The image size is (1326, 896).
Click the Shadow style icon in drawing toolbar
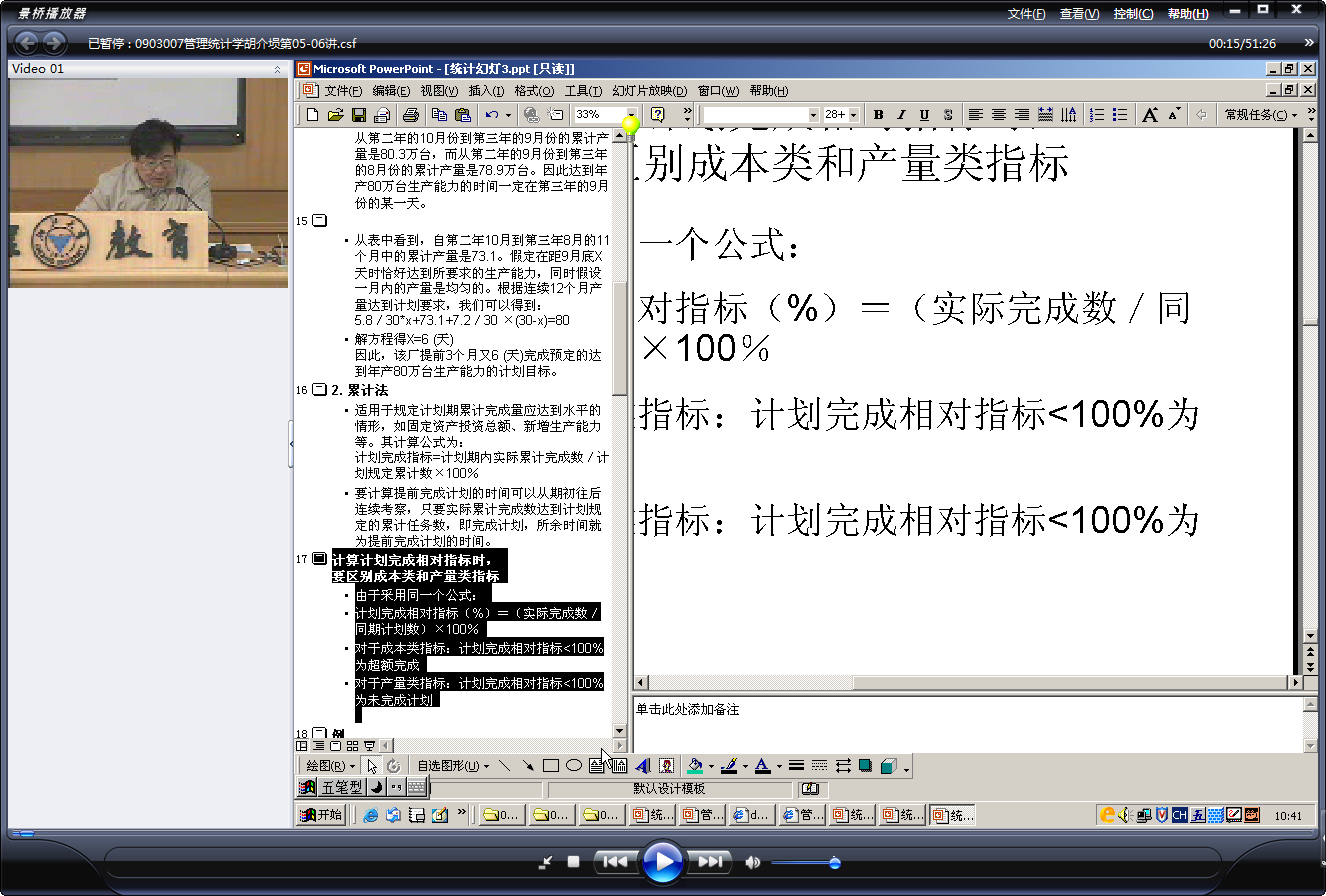pyautogui.click(x=866, y=766)
